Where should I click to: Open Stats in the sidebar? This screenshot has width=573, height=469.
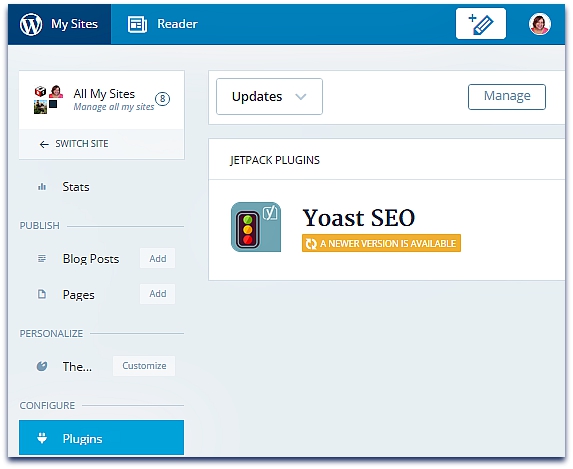(76, 187)
